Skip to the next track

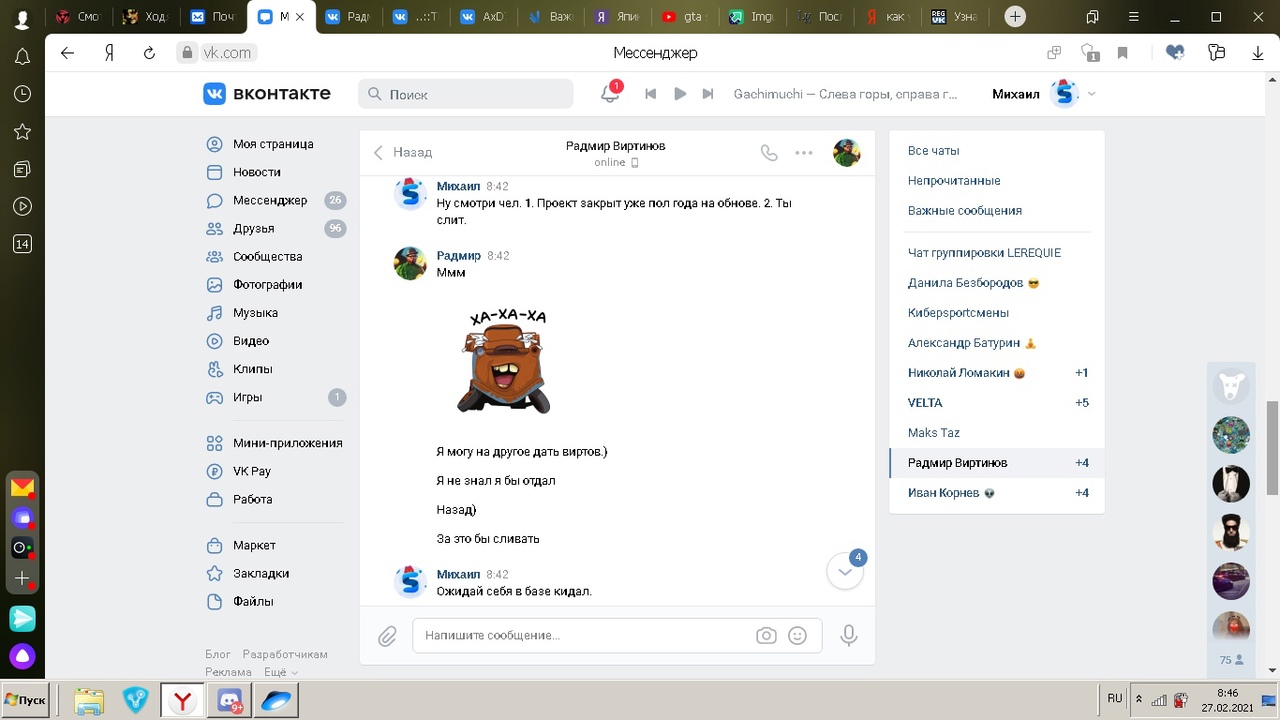pyautogui.click(x=708, y=94)
